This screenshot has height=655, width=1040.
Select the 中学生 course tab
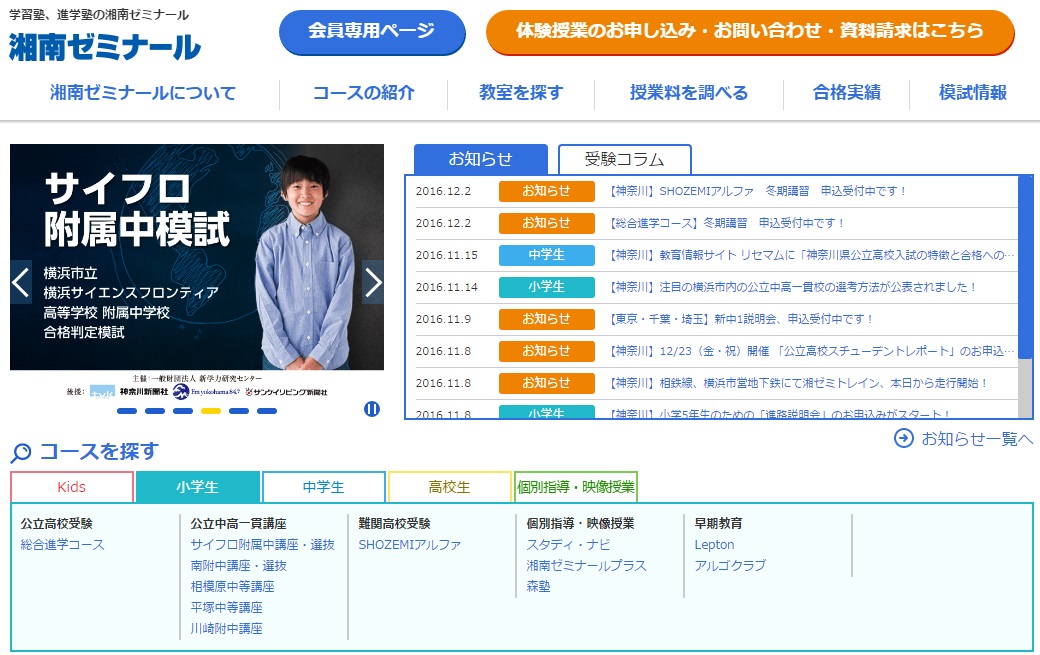[x=324, y=487]
